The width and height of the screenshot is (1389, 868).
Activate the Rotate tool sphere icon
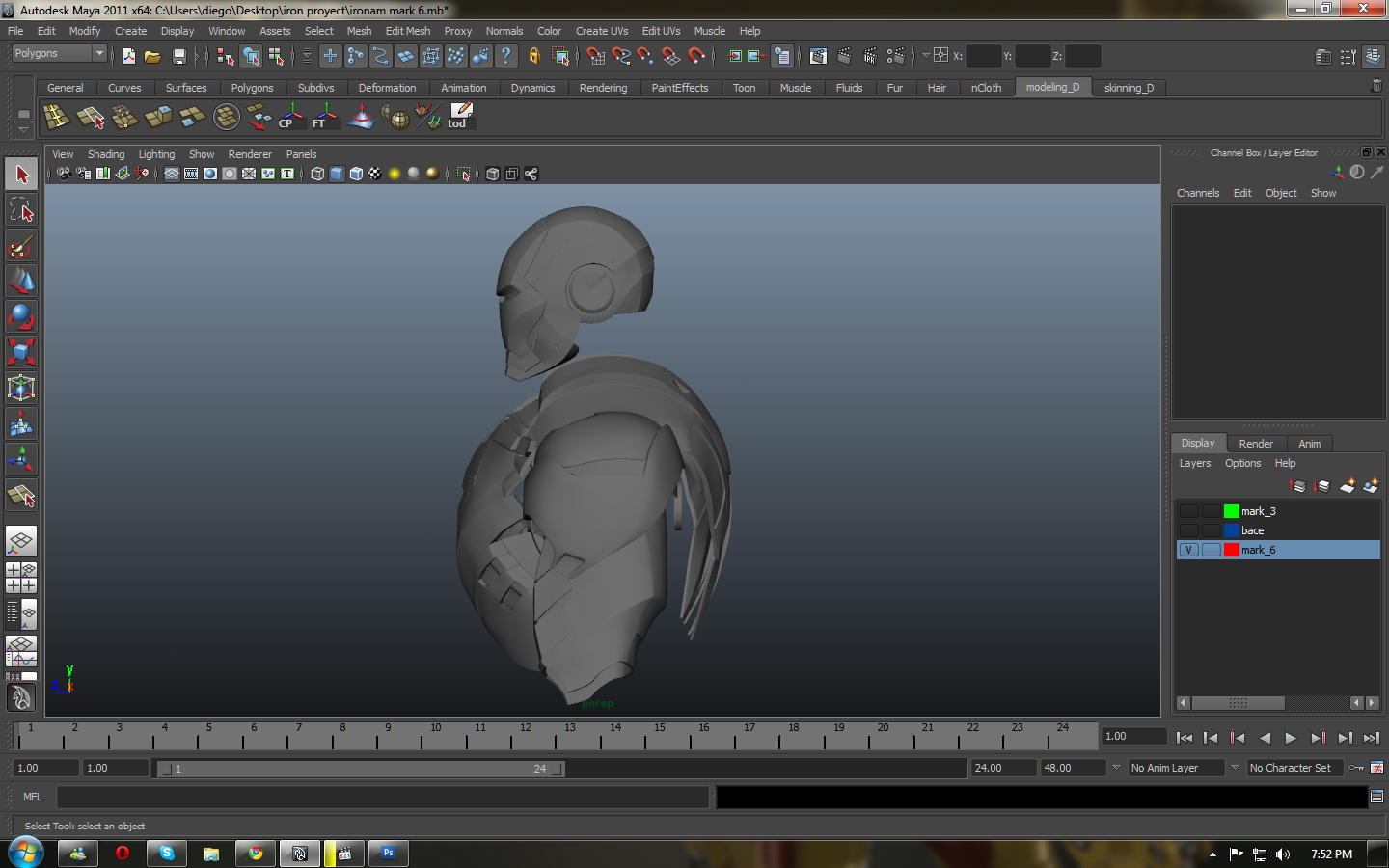tap(21, 316)
